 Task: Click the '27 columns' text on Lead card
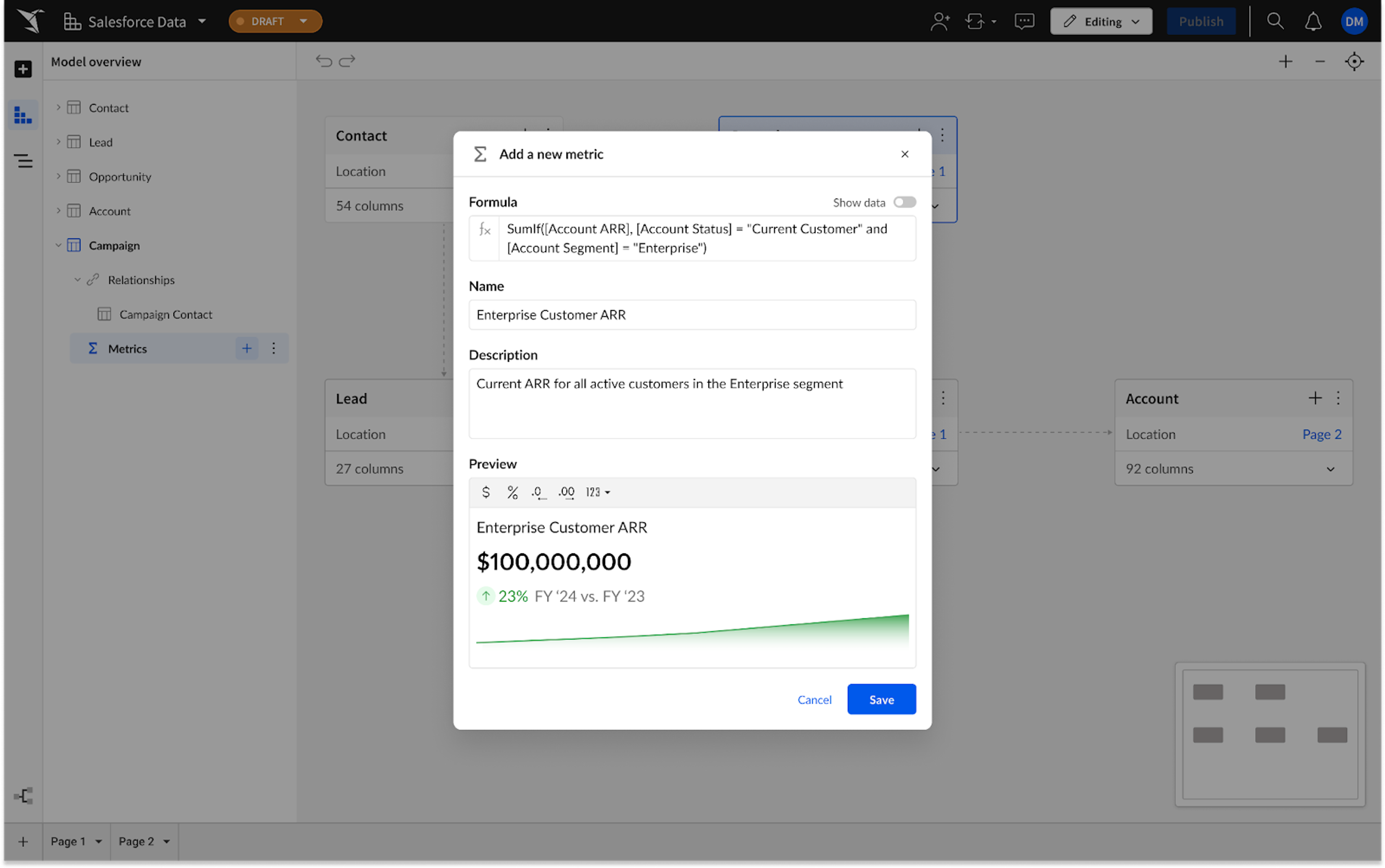[x=369, y=469]
